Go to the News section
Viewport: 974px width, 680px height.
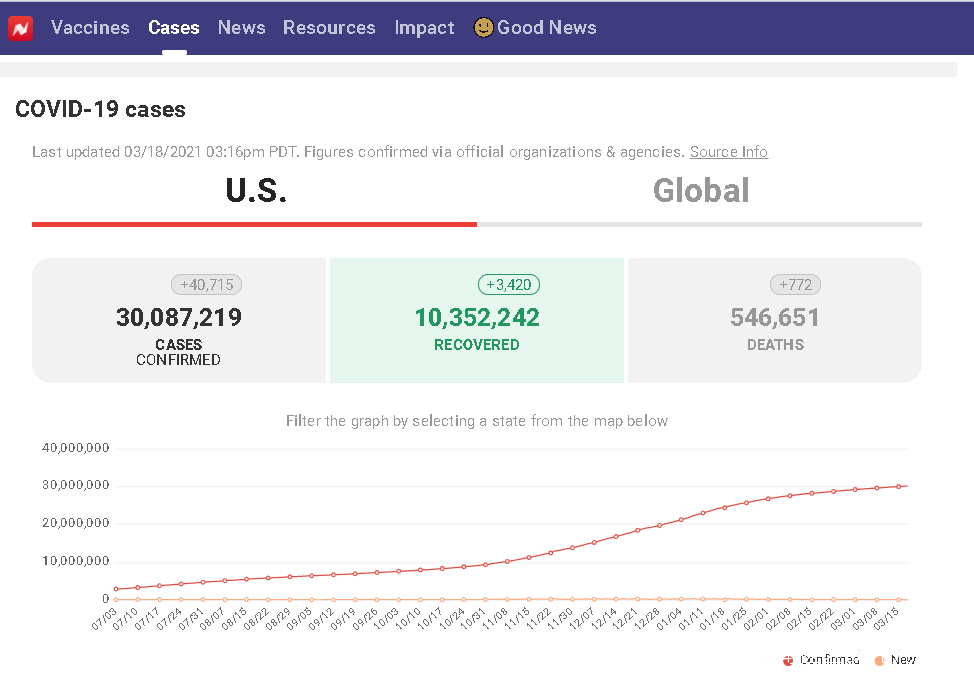tap(241, 28)
